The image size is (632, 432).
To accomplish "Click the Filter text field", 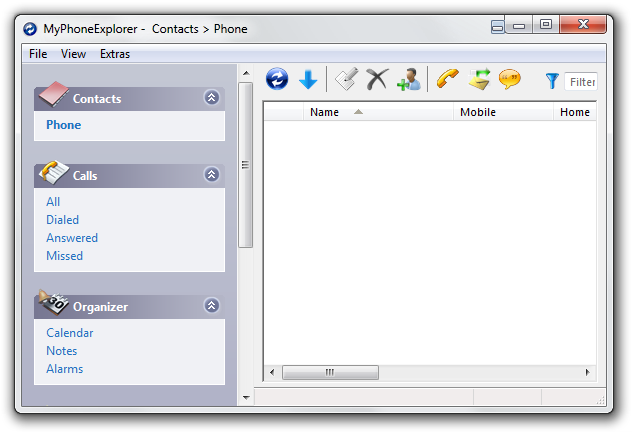I will tap(581, 82).
